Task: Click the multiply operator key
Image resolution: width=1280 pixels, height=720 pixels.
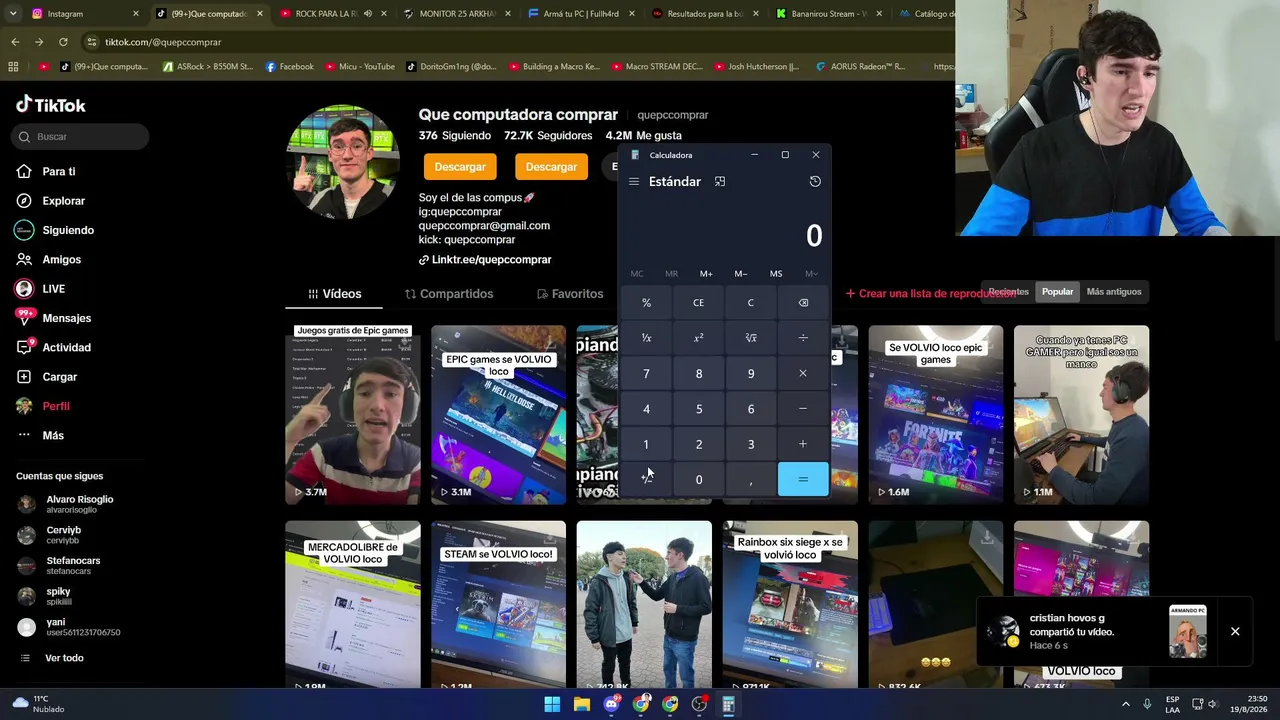Action: tap(803, 374)
